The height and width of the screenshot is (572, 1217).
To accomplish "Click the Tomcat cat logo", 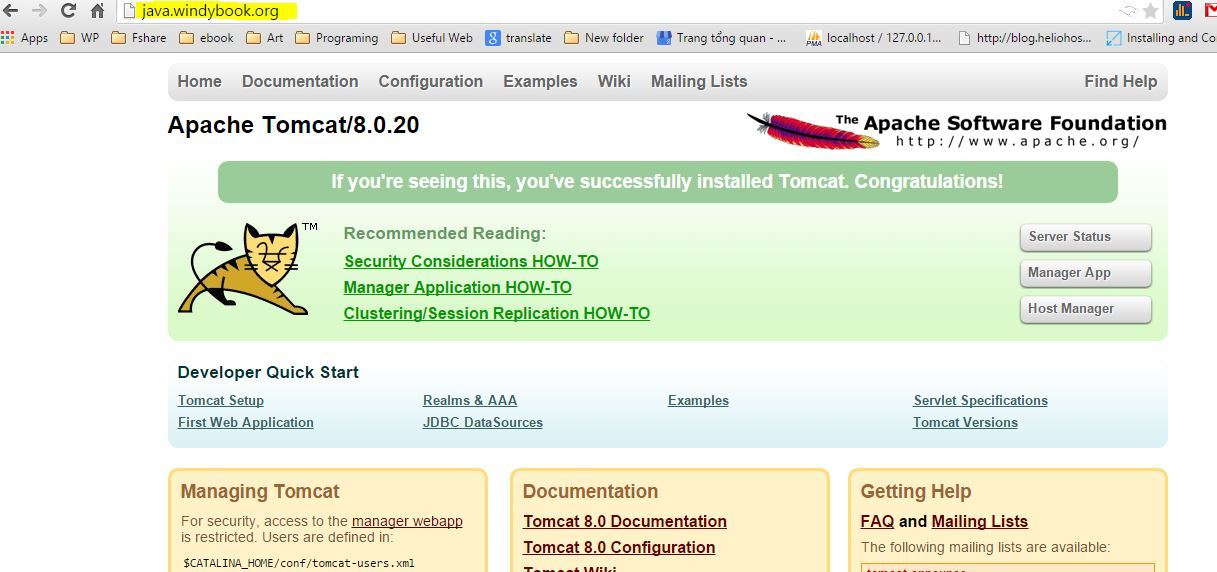I will click(x=245, y=269).
